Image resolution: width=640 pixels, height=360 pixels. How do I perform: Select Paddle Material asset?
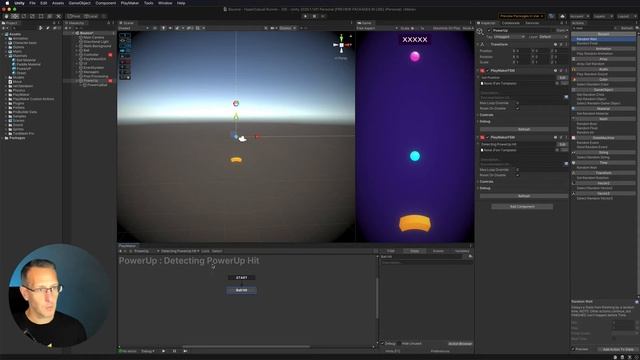[x=28, y=64]
